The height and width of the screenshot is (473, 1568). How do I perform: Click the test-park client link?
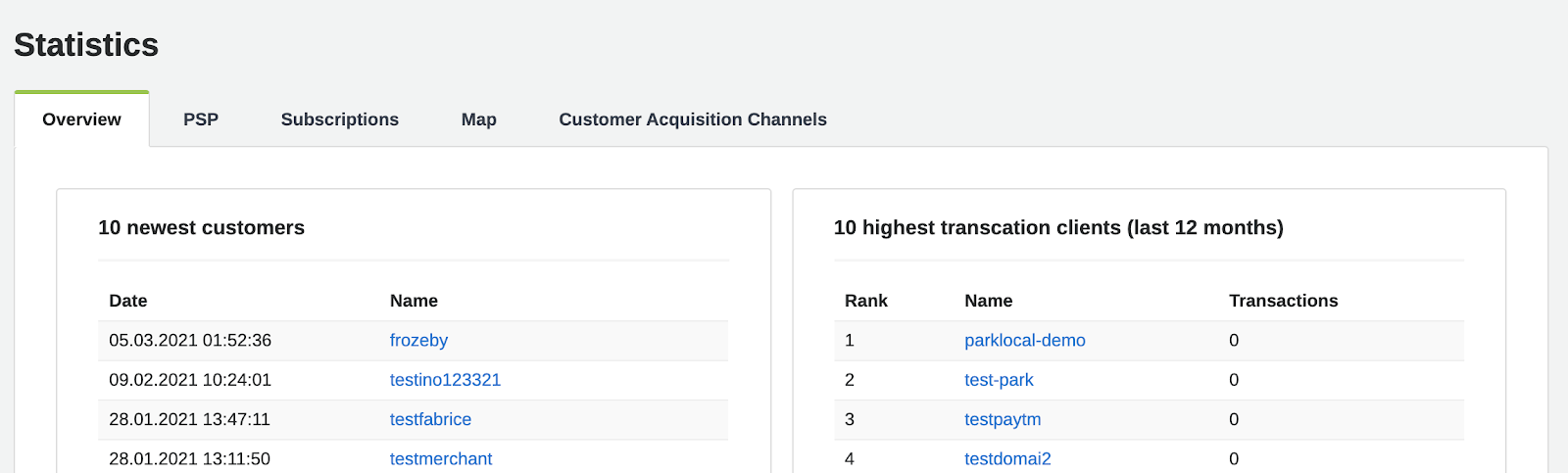[x=999, y=380]
